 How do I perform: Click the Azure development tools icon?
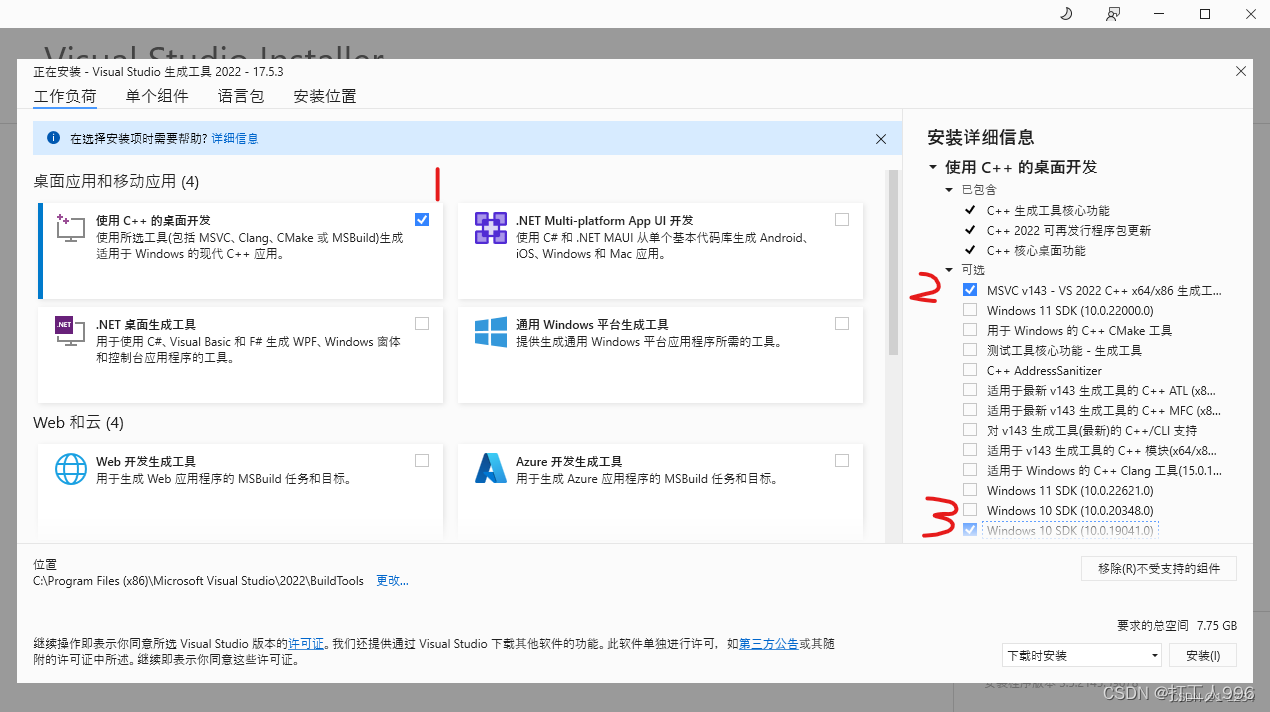click(490, 469)
